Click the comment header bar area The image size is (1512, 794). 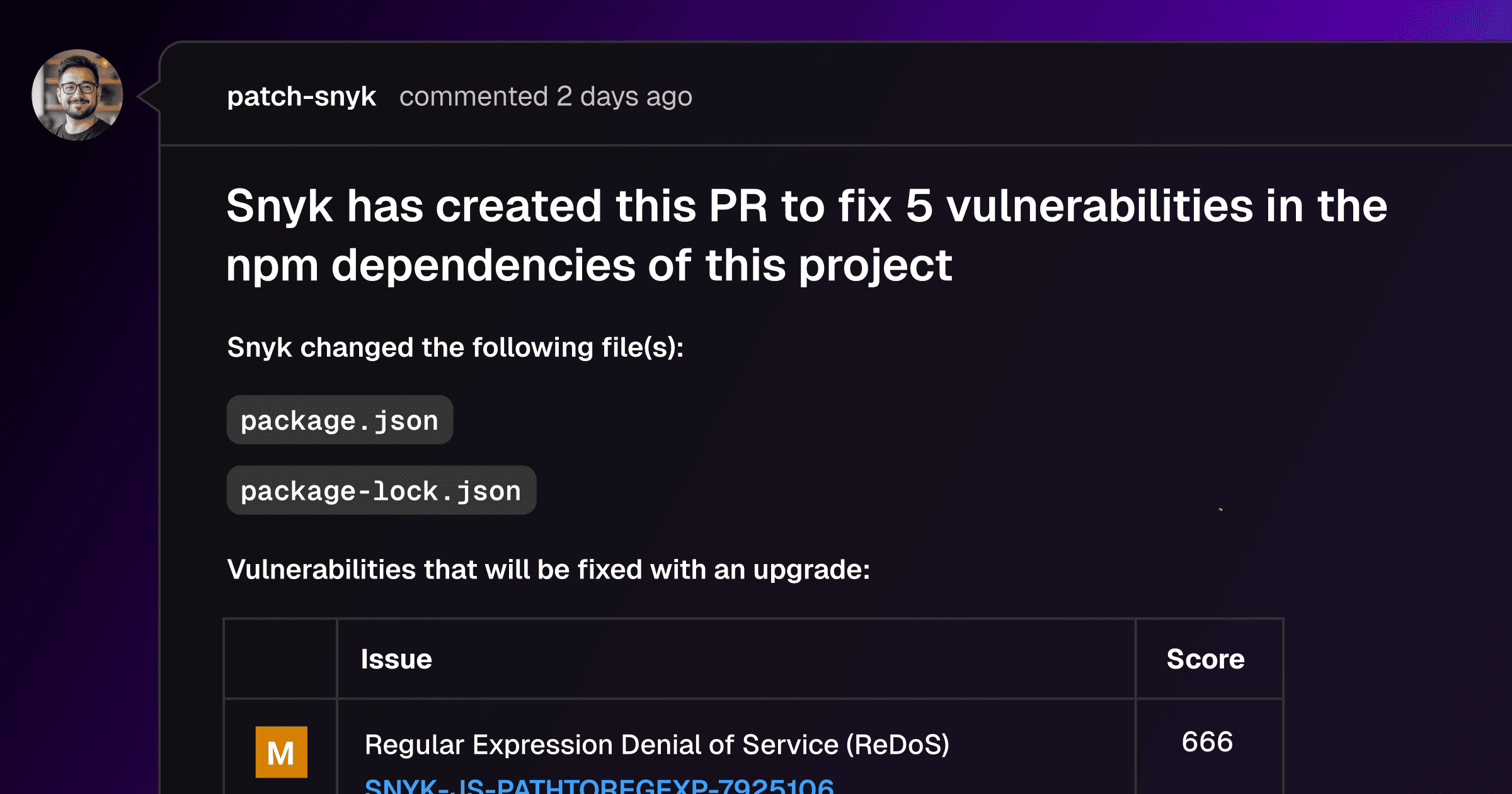[x=836, y=94]
